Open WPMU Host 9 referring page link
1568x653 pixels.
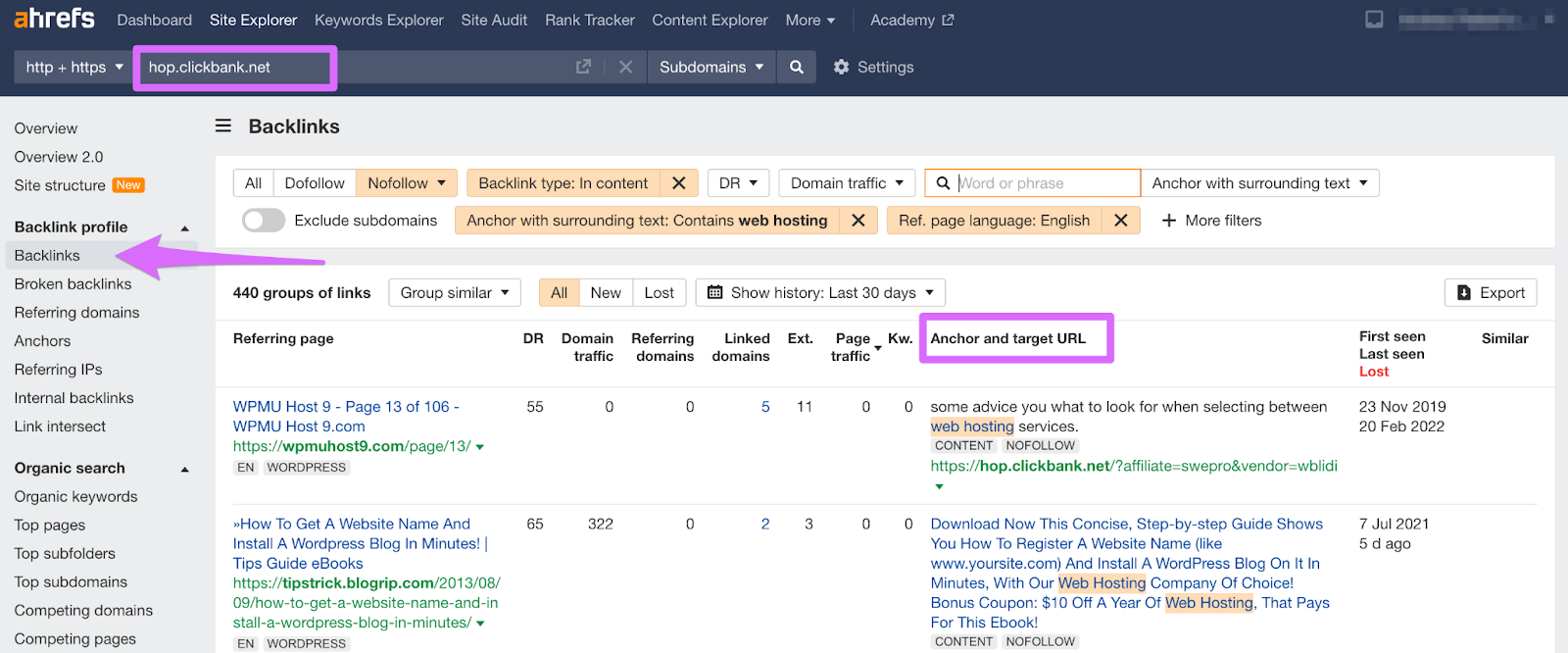point(346,416)
